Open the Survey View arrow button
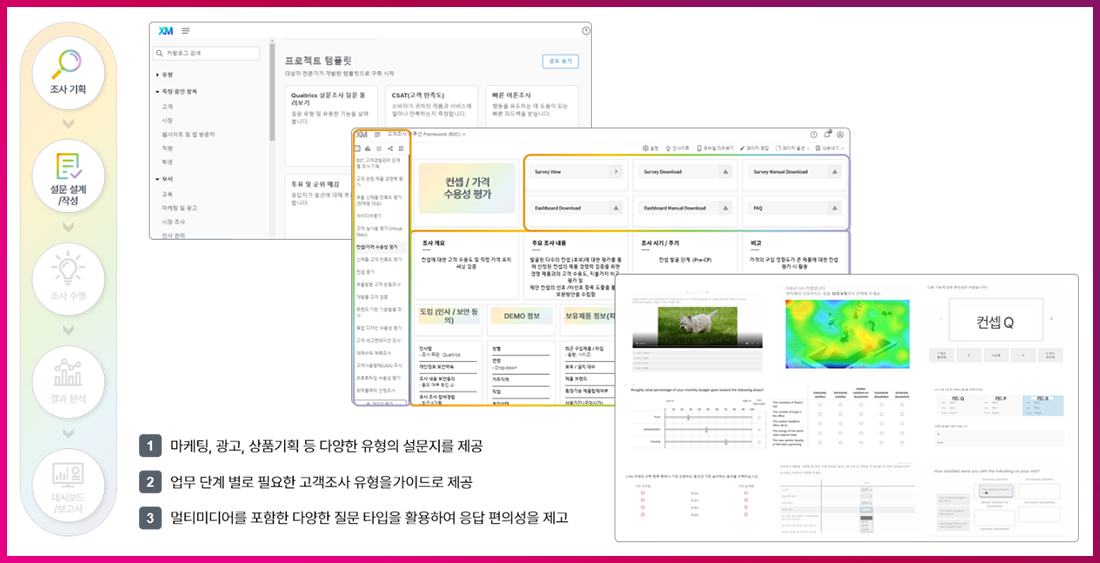 point(615,172)
